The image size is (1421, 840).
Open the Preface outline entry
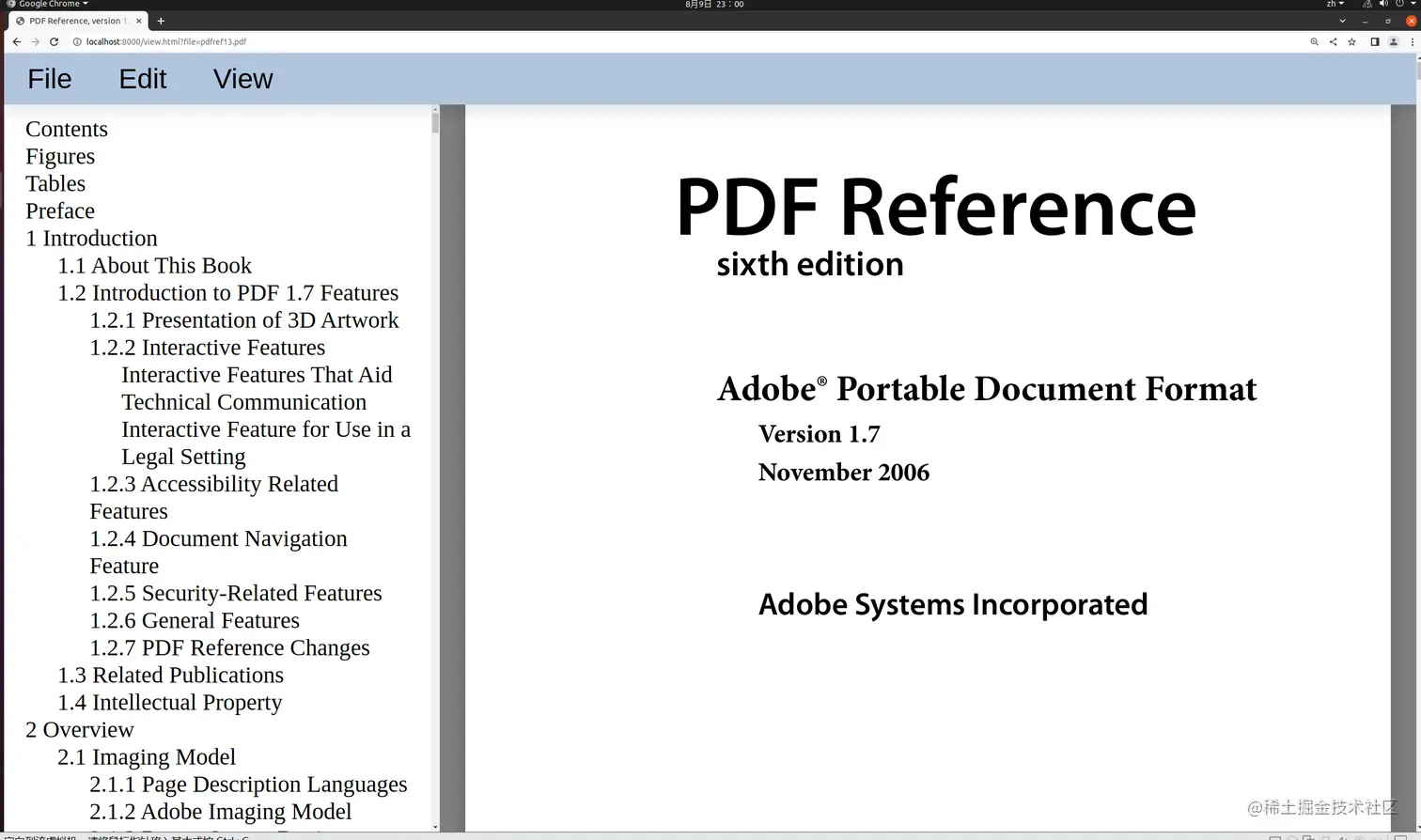pos(60,210)
